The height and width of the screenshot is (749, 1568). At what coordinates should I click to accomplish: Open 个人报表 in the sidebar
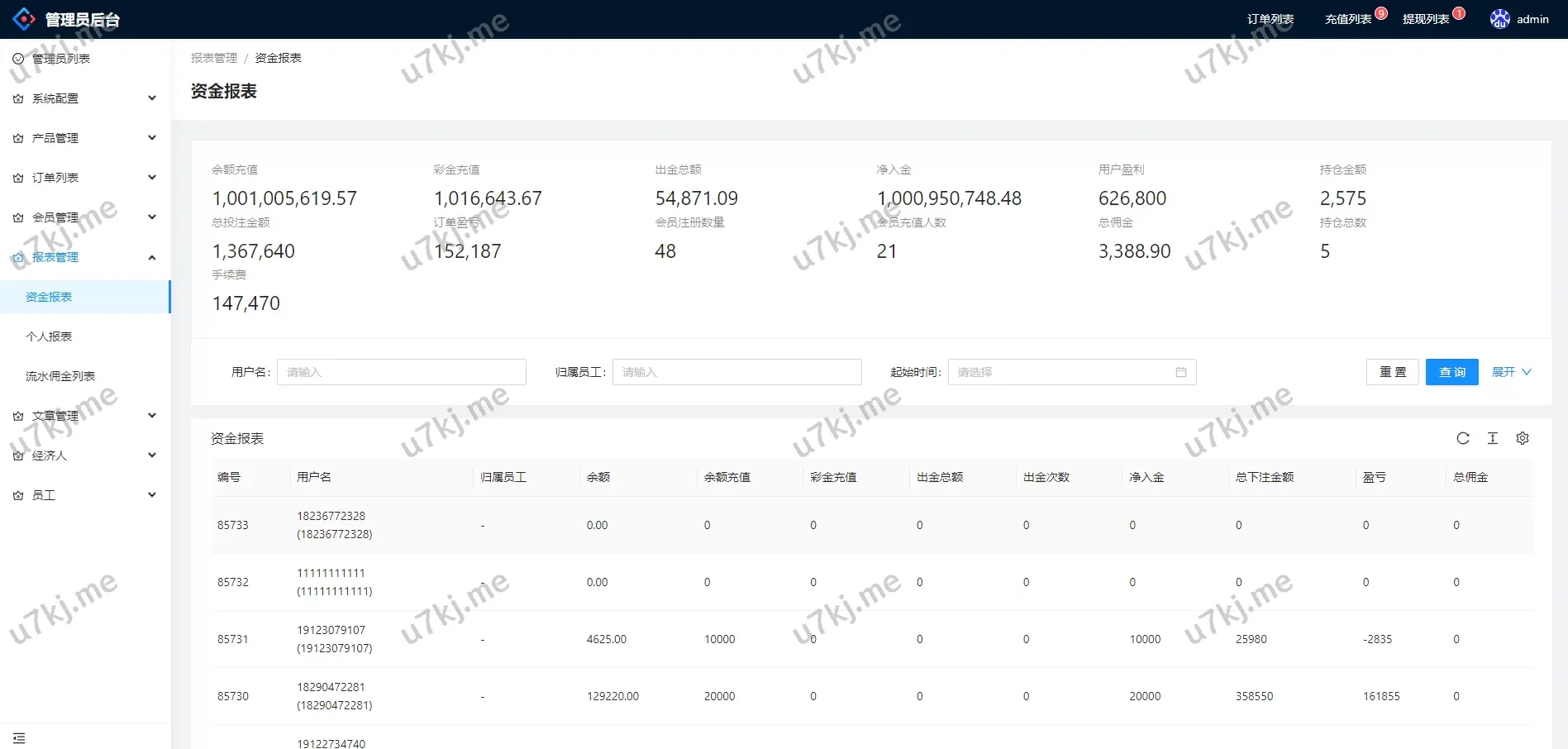[49, 336]
